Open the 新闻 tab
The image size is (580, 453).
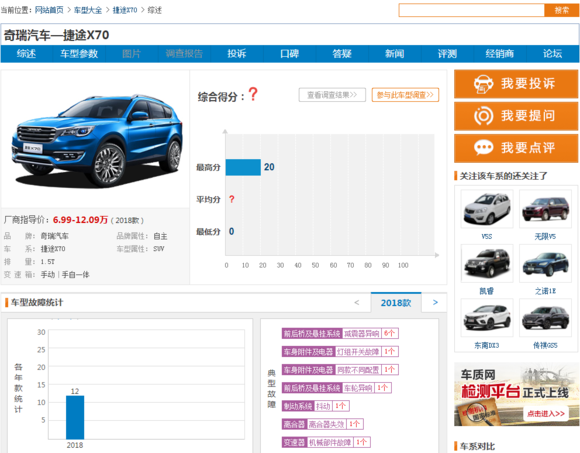pos(394,54)
